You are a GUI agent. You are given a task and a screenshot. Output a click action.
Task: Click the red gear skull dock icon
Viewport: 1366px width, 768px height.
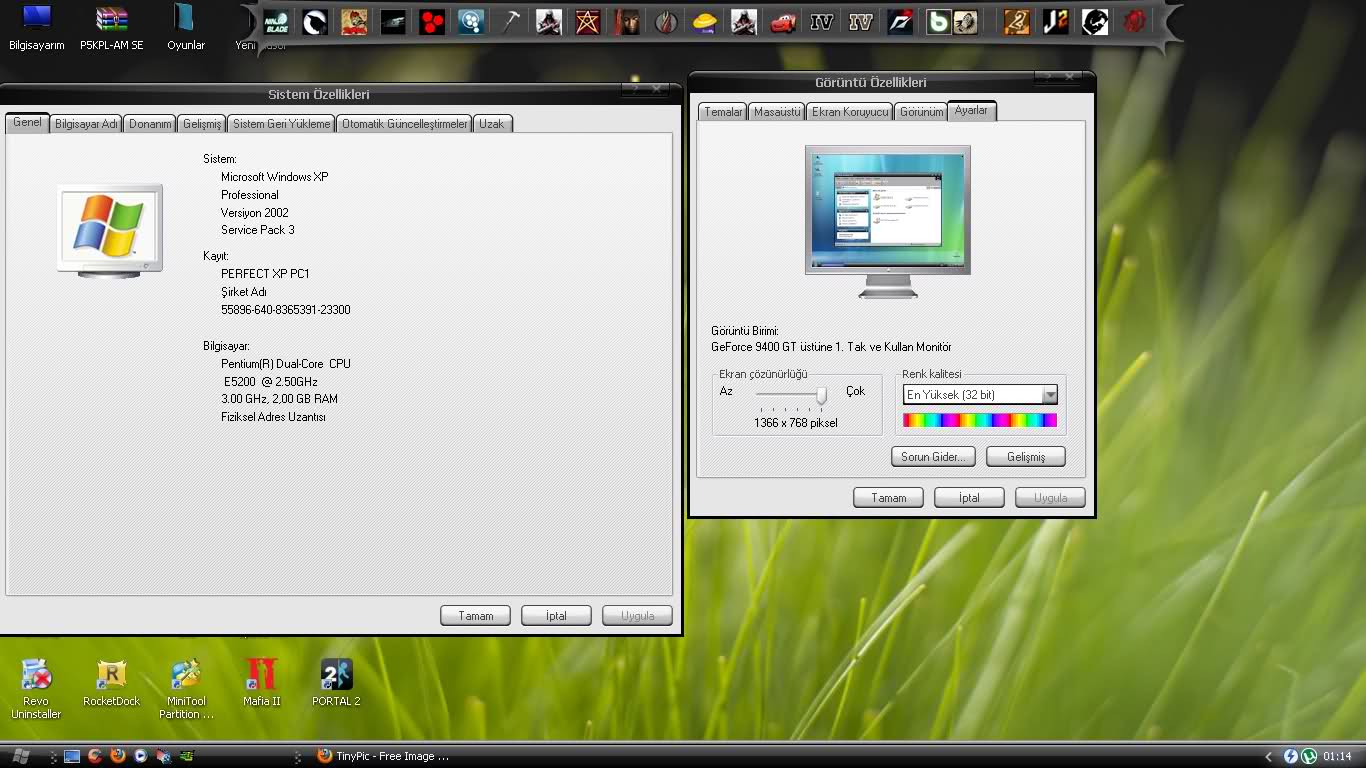coord(1134,22)
